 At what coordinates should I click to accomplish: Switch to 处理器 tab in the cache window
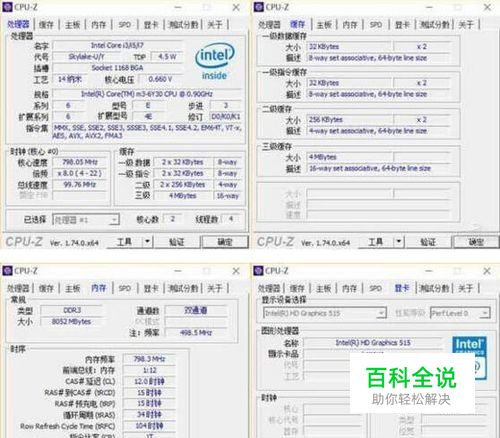269,24
